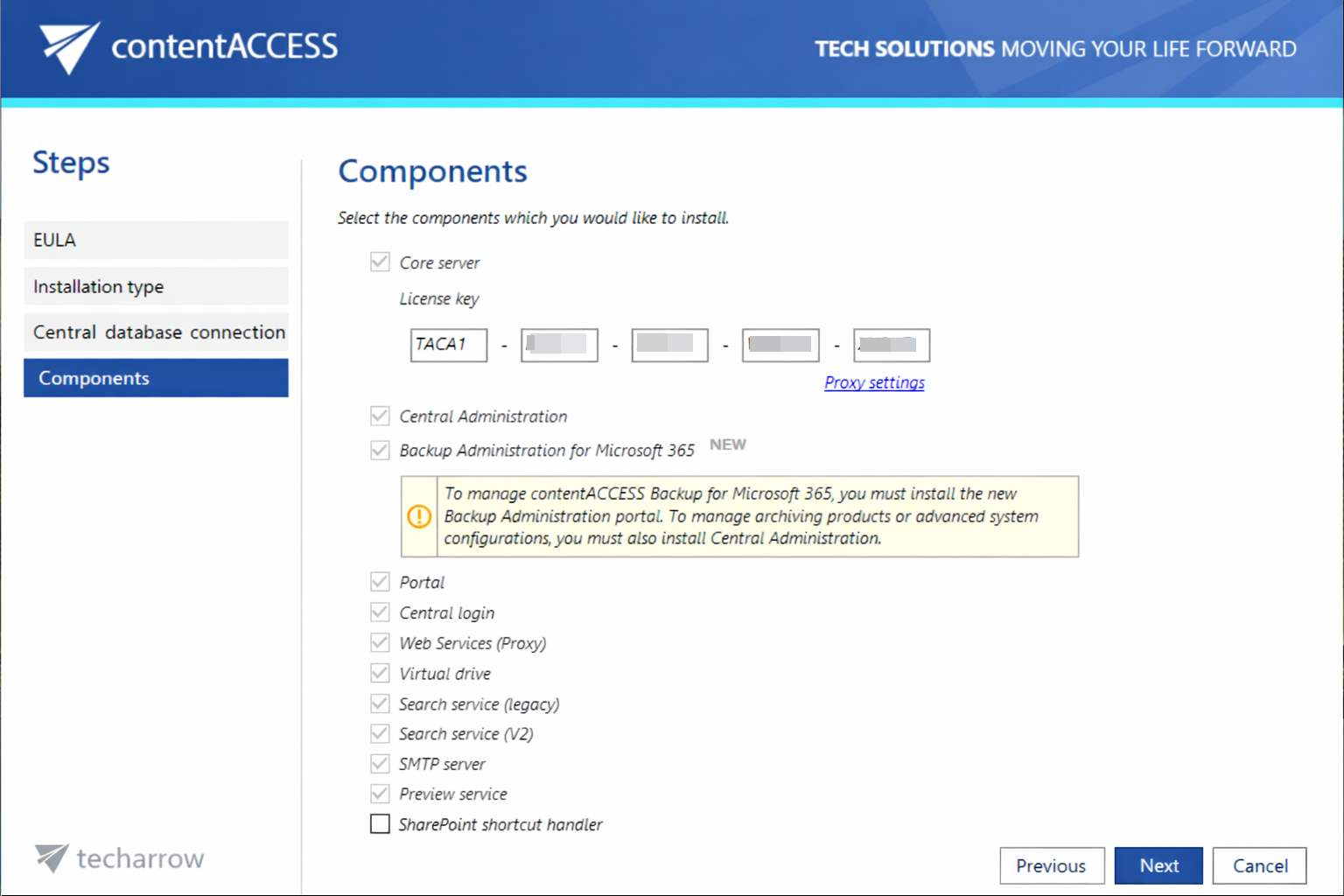1344x896 pixels.
Task: Click the Next button
Action: tap(1158, 865)
